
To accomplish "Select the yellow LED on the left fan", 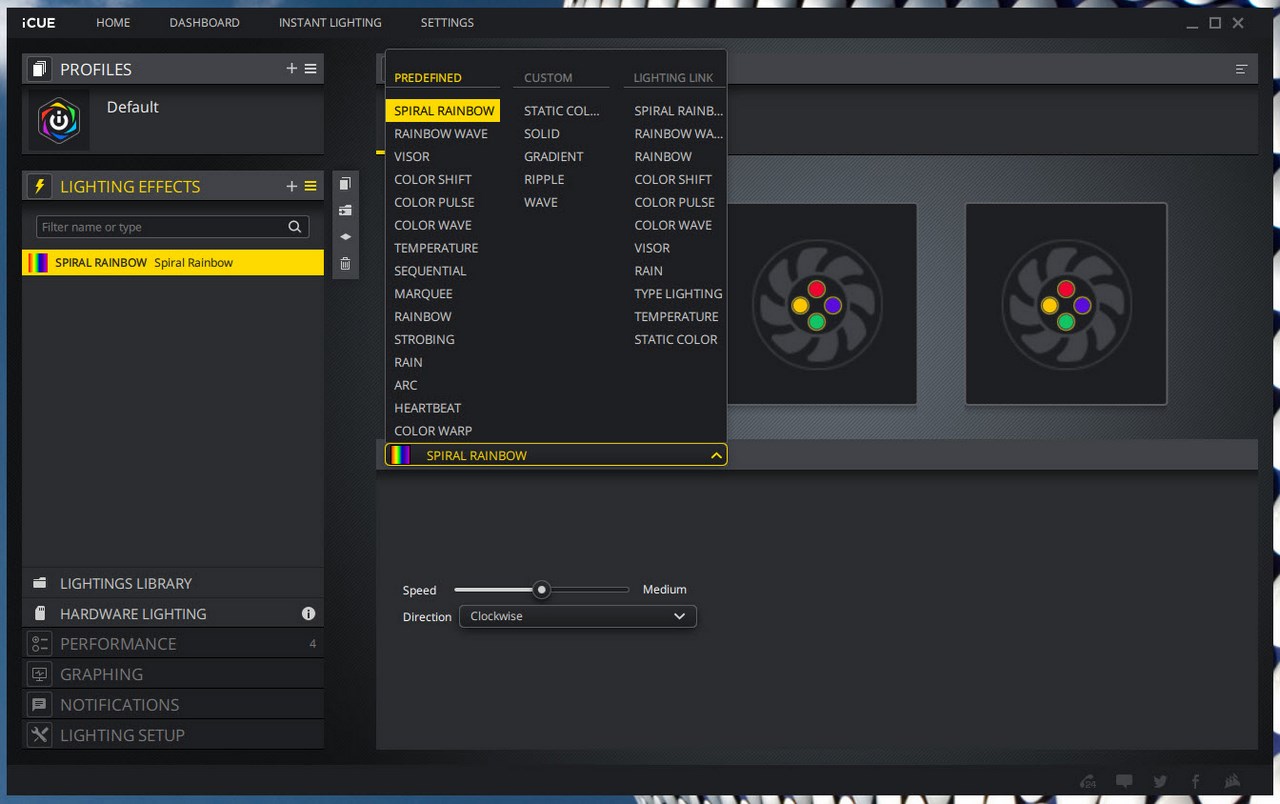I will point(800,305).
